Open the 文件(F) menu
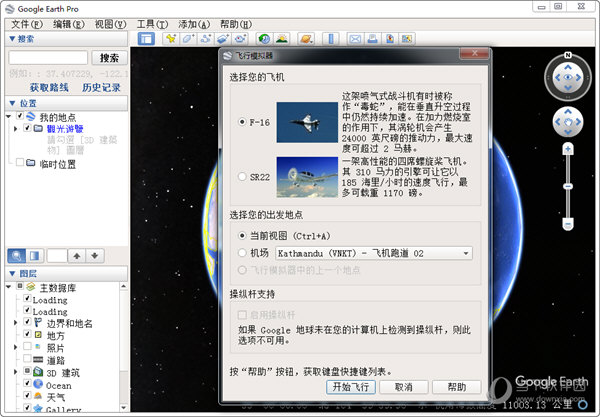Image resolution: width=600 pixels, height=417 pixels. point(26,24)
